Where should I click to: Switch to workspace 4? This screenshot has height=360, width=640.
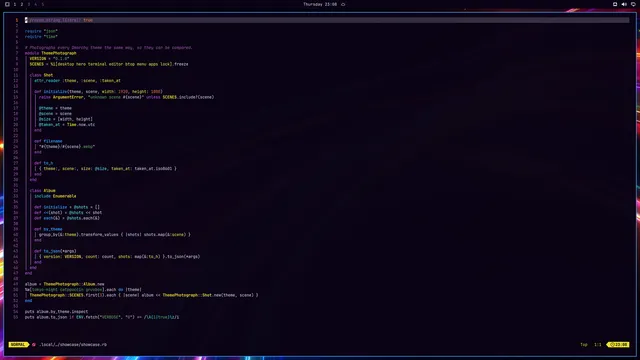[x=36, y=4]
